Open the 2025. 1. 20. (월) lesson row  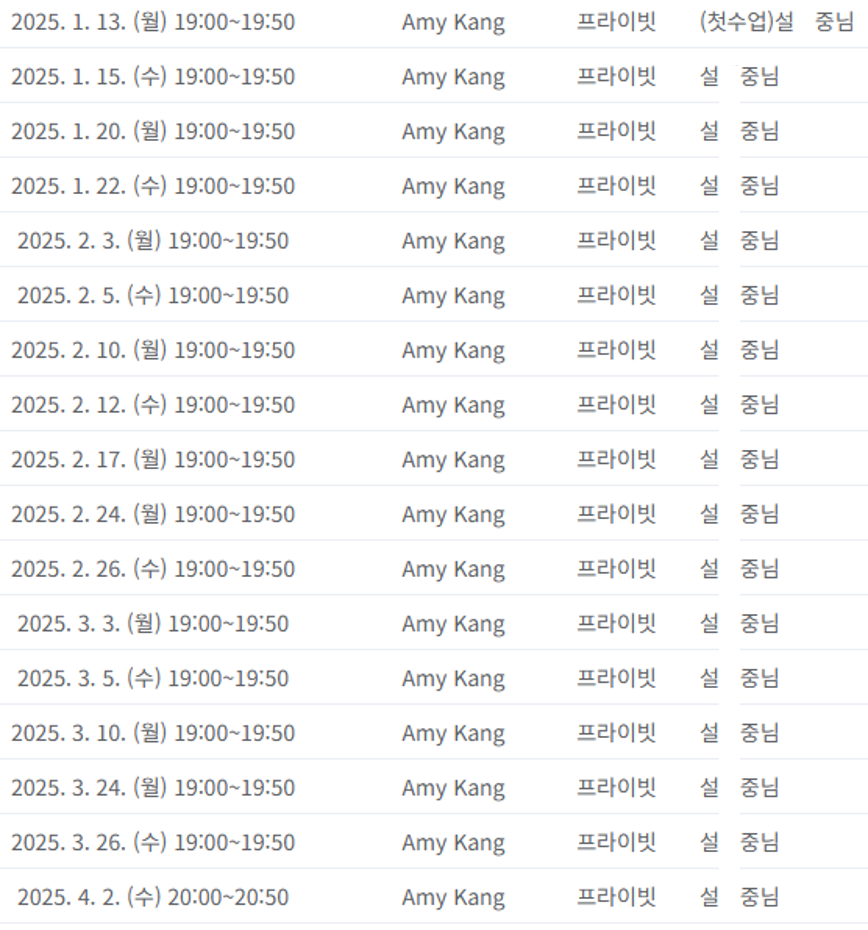434,132
